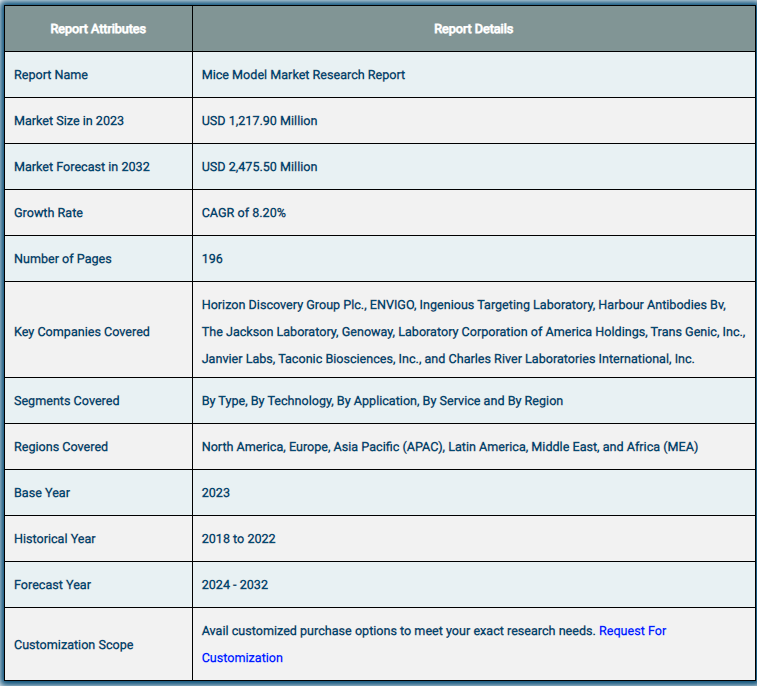This screenshot has width=757, height=686.
Task: Select the CAGR of 8.20% value
Action: pos(244,212)
